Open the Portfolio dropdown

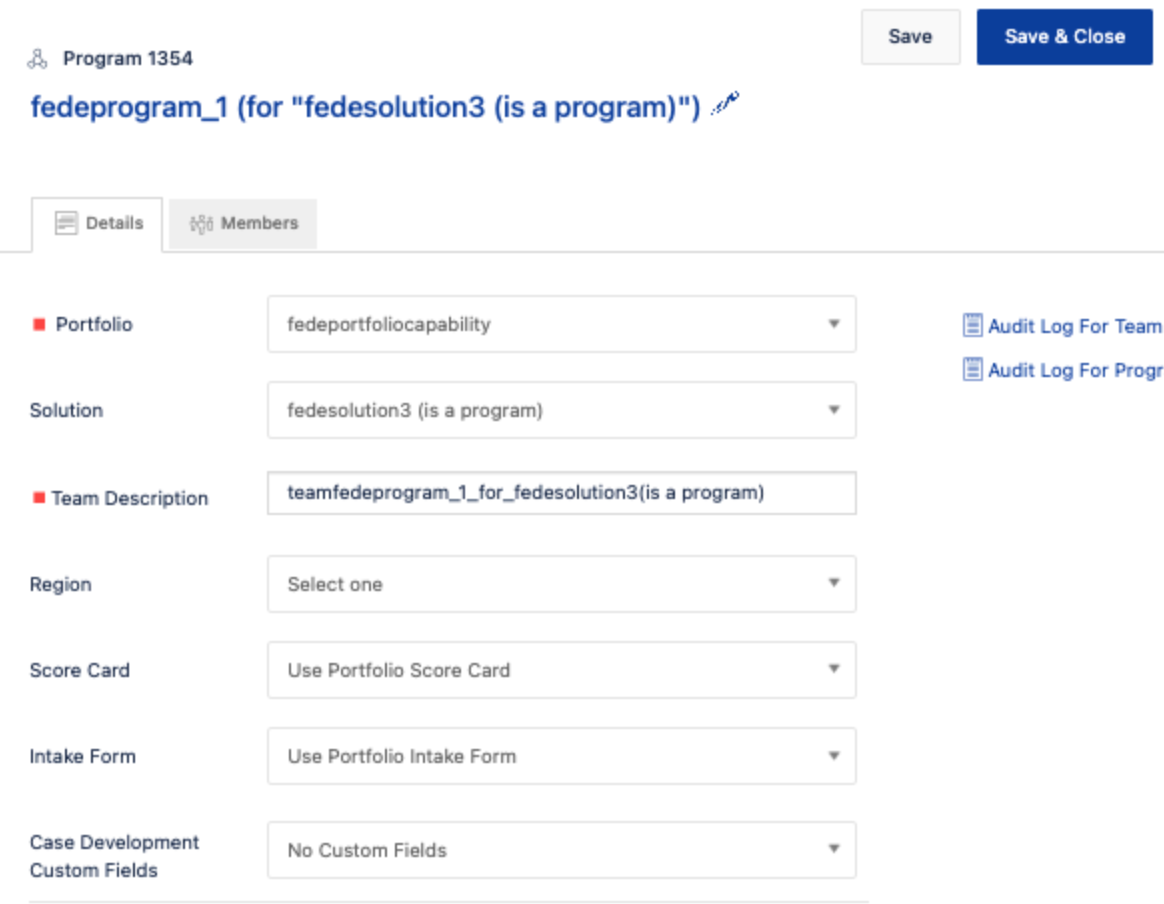561,324
